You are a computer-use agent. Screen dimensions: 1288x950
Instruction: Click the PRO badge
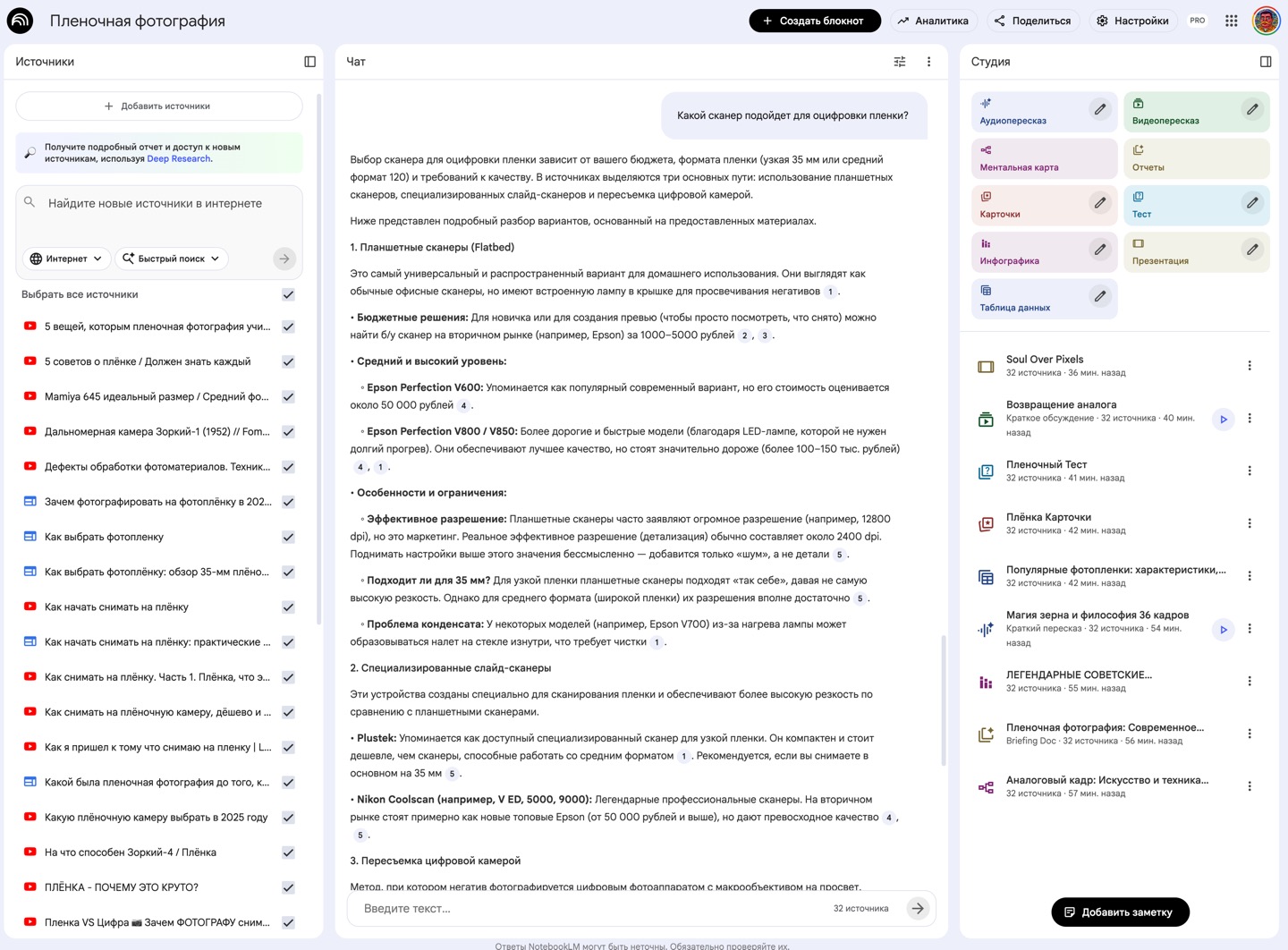pyautogui.click(x=1198, y=21)
